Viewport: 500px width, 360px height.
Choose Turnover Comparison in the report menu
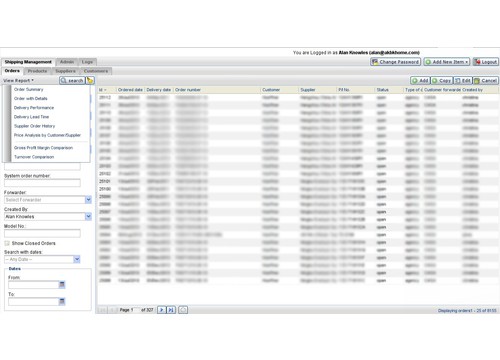click(x=34, y=157)
